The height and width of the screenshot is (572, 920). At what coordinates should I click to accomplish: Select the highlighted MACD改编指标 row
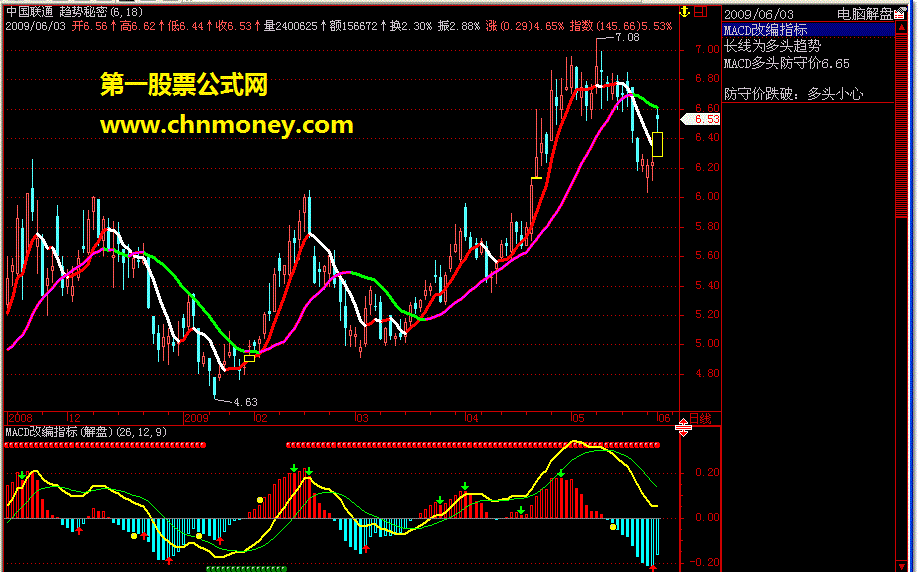[809, 30]
